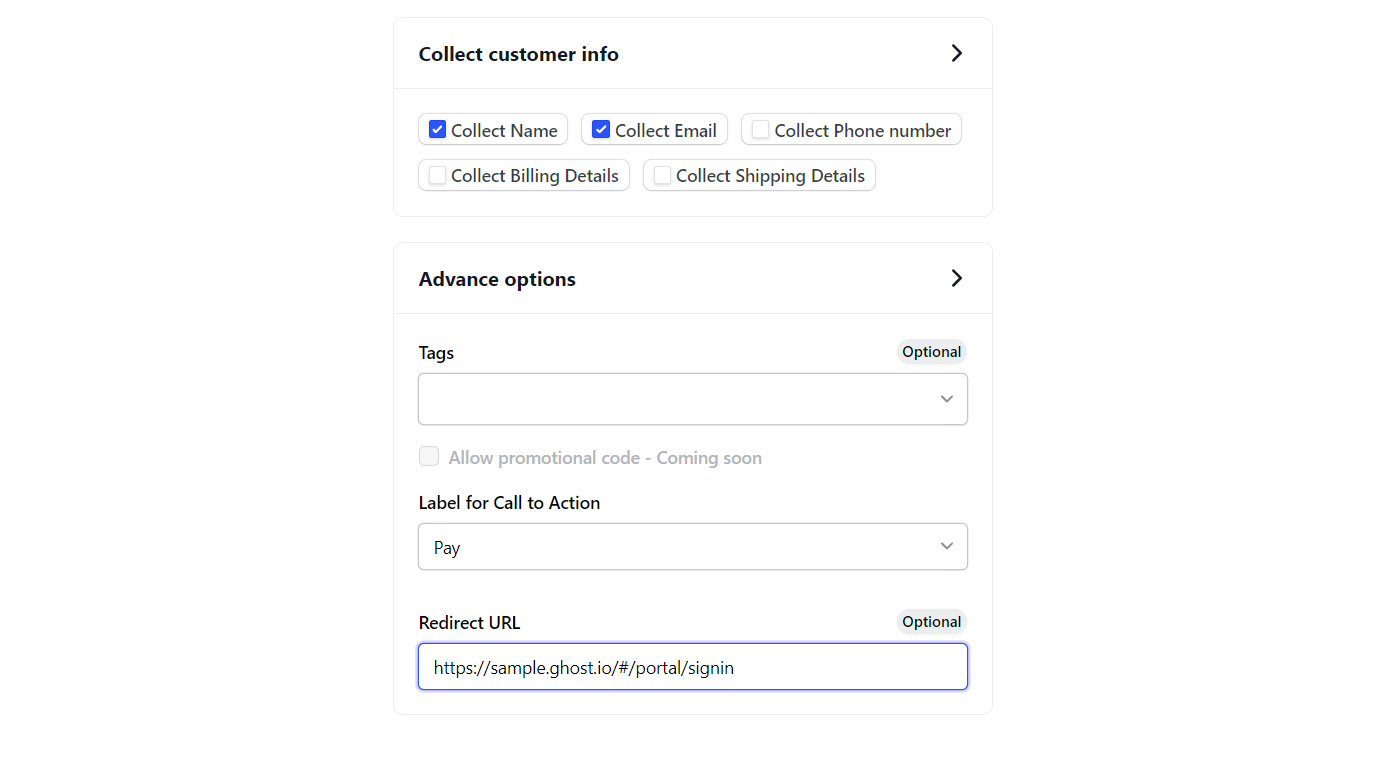The width and height of the screenshot is (1390, 761).
Task: Collapse the Advance options section chevron
Action: [957, 278]
